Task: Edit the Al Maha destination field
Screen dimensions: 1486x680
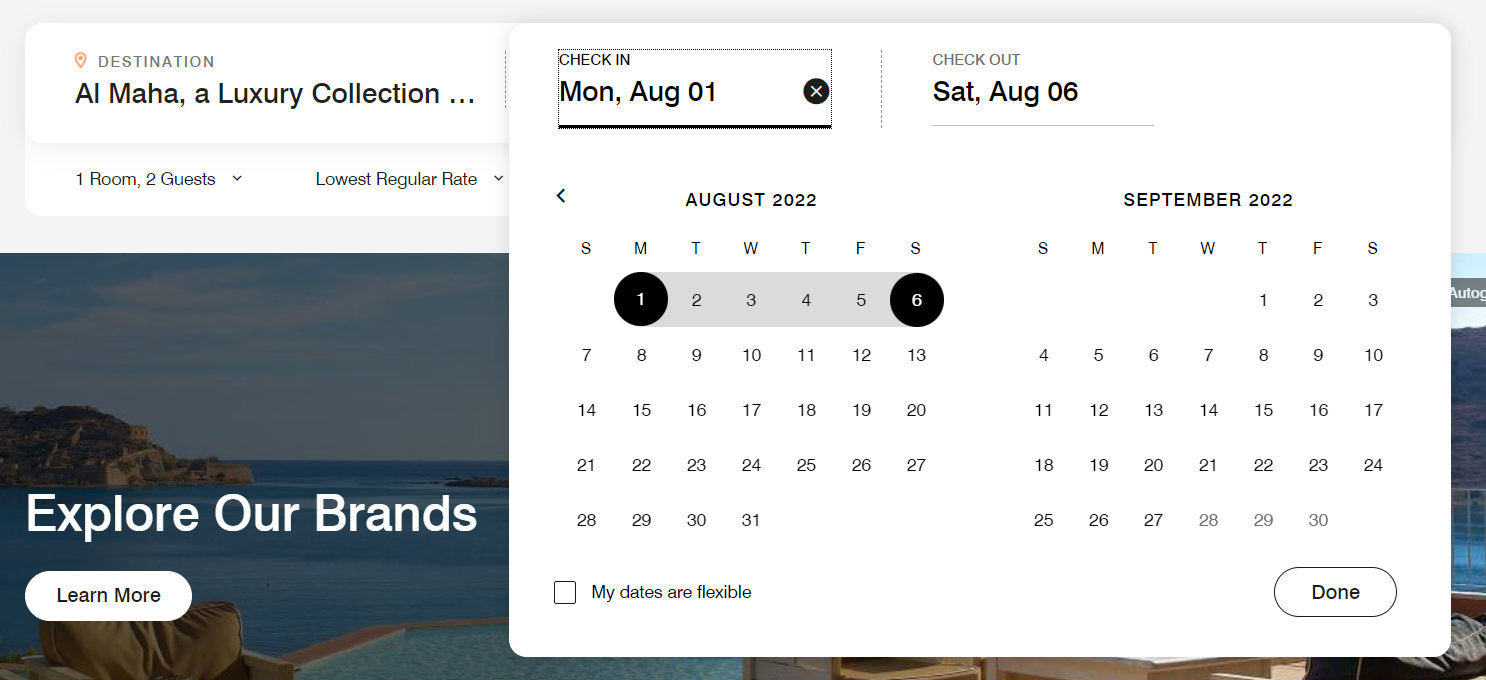Action: coord(275,94)
